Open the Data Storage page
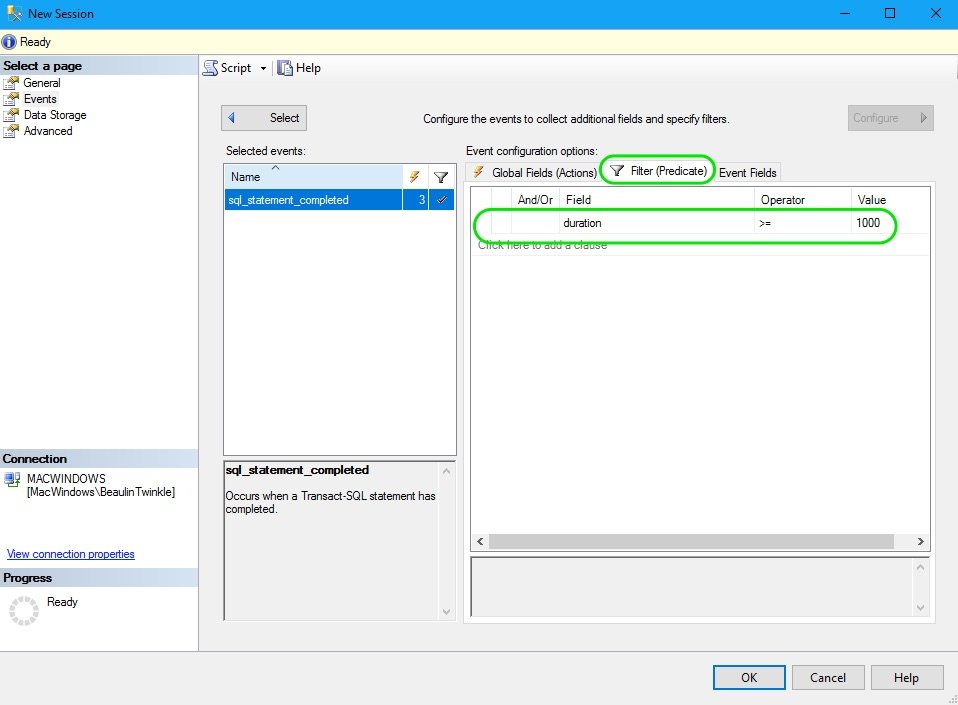 click(x=55, y=114)
